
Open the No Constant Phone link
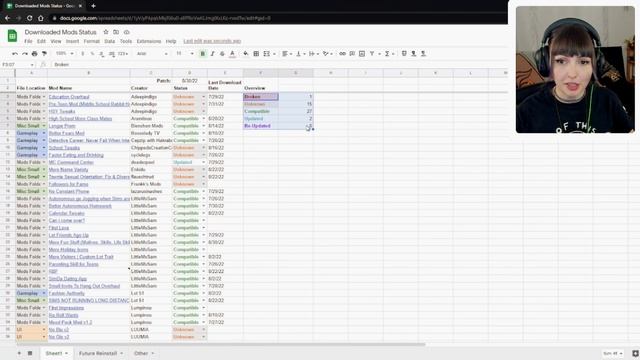(68, 191)
